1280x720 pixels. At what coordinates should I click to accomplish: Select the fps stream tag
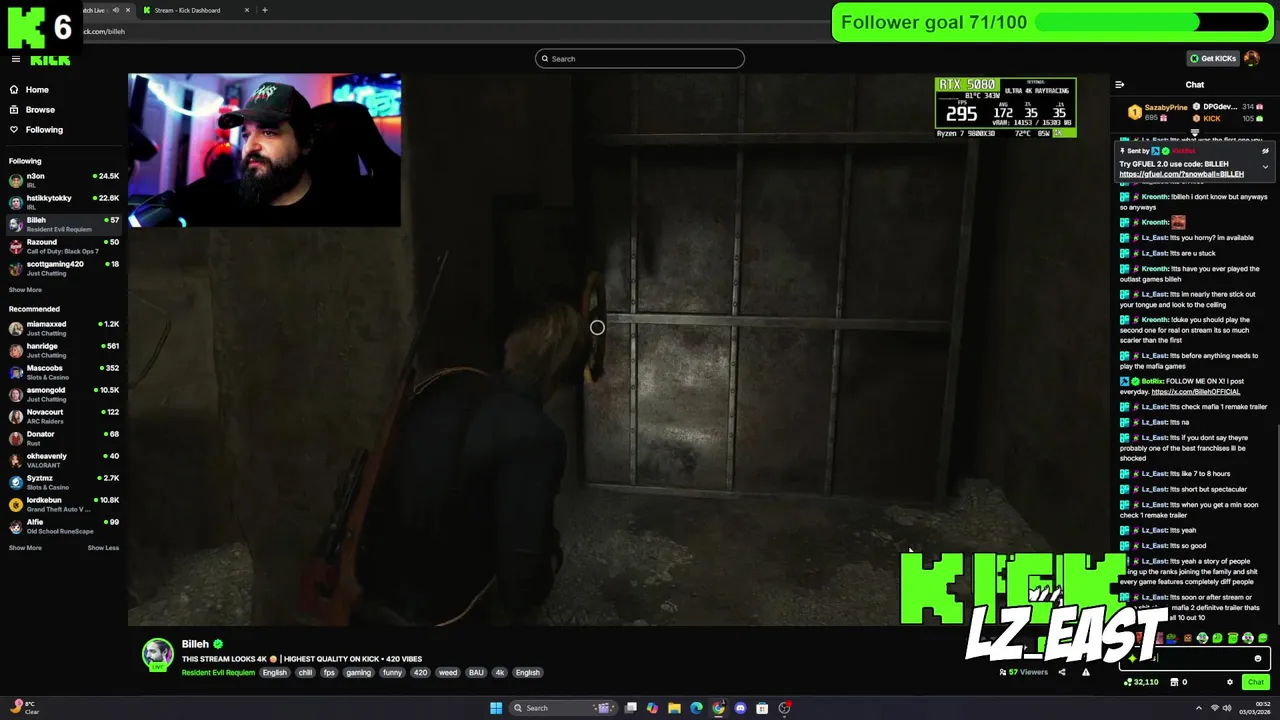click(329, 673)
